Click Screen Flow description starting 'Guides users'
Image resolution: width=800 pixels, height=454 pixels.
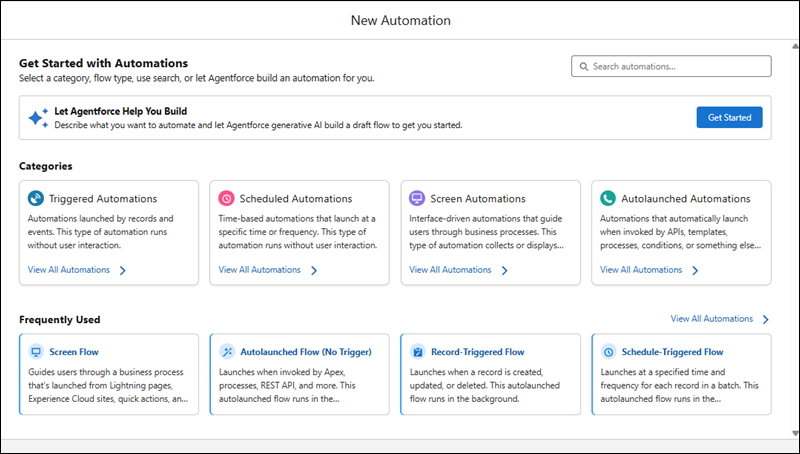pos(108,385)
